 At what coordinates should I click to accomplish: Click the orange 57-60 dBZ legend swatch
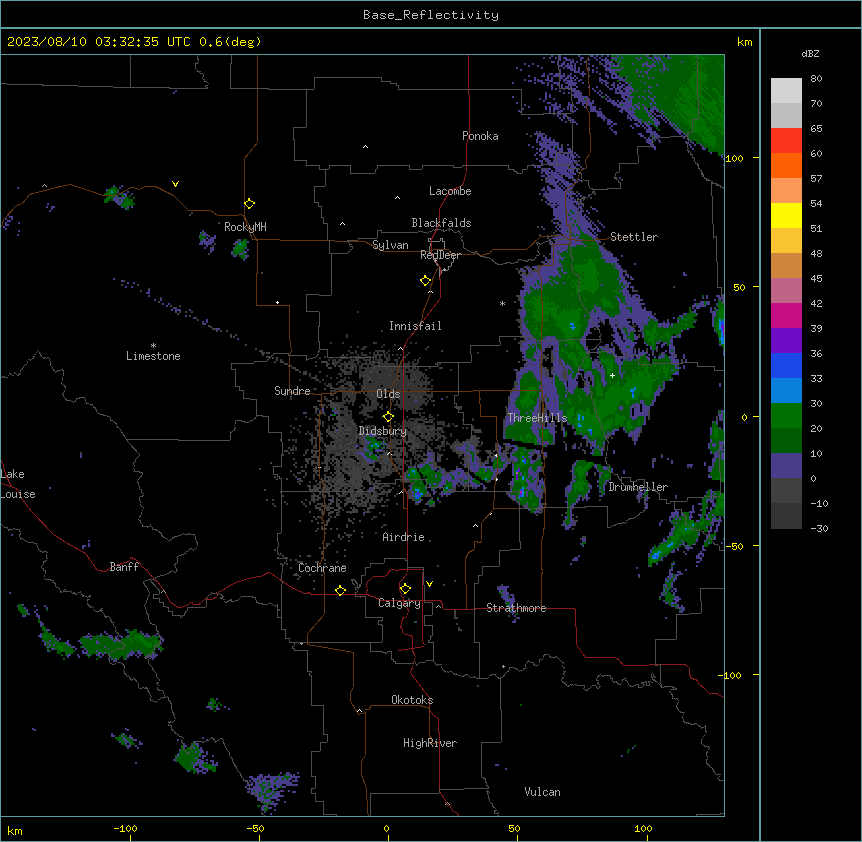786,166
